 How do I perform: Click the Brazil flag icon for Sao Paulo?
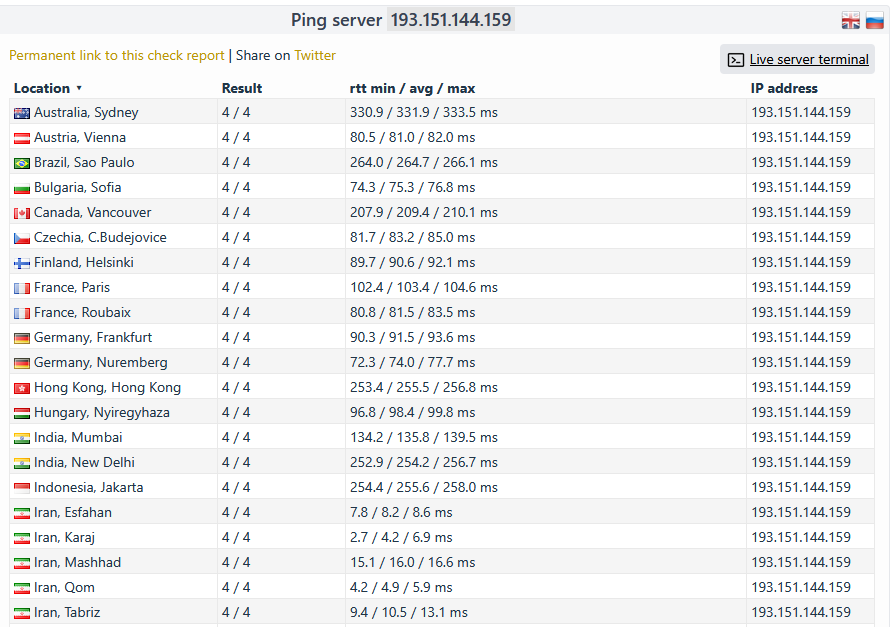coord(22,163)
